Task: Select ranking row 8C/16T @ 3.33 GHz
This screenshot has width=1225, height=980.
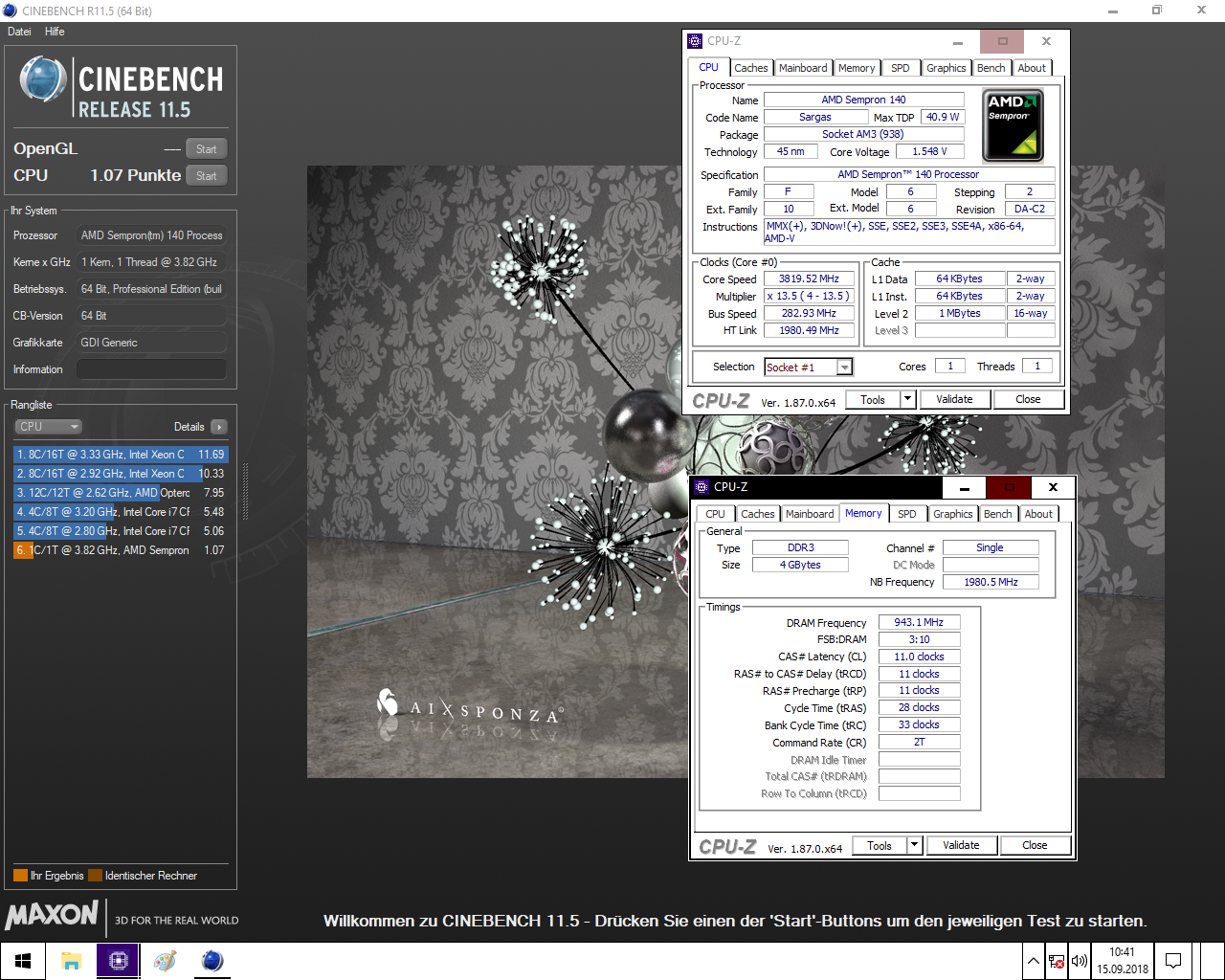Action: click(x=121, y=455)
